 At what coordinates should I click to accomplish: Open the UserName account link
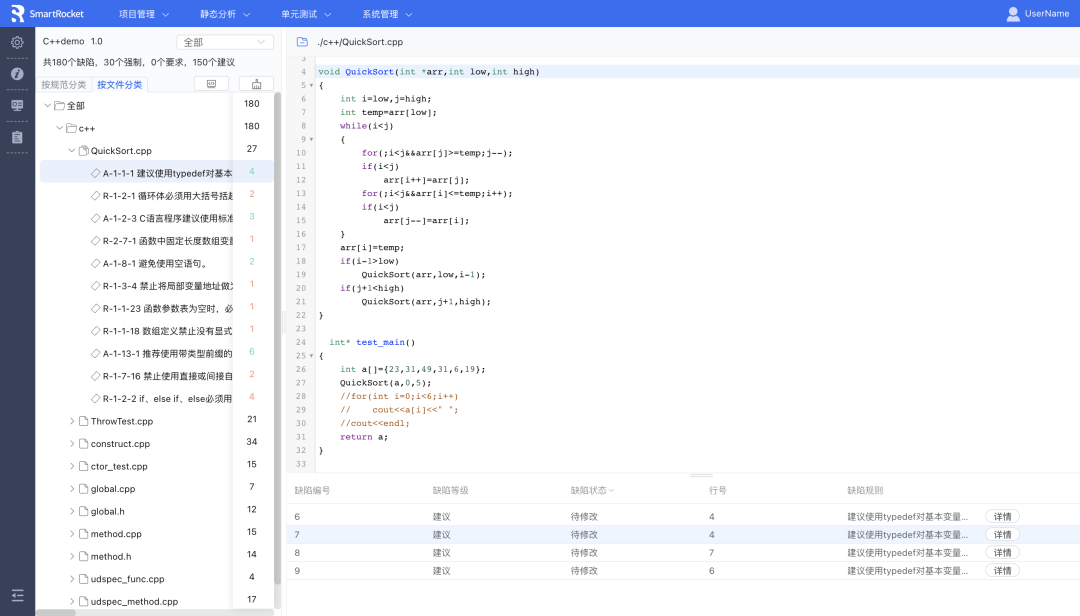pyautogui.click(x=1038, y=14)
